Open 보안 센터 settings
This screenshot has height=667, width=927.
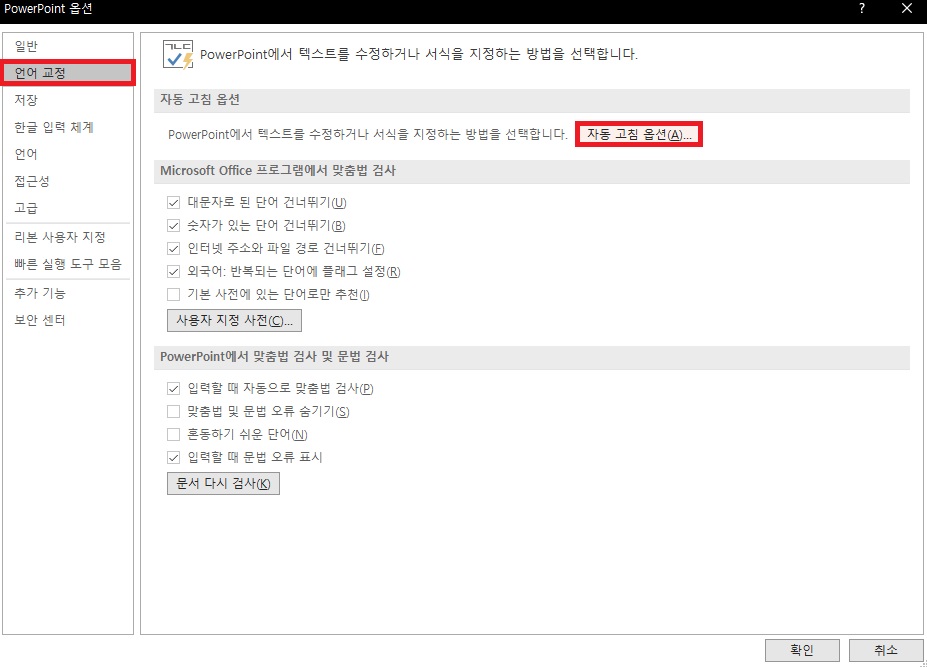(x=40, y=320)
